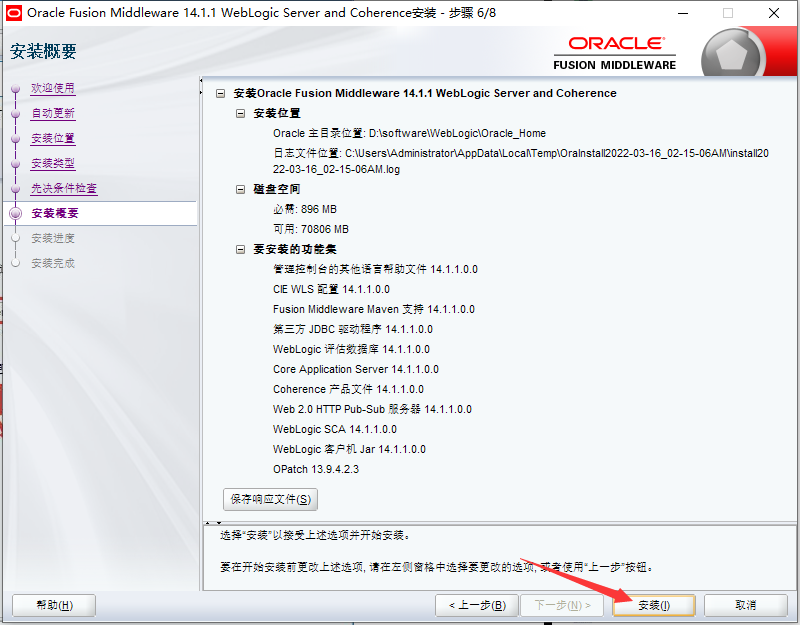Select the 必需: 896 MB line
800x625 pixels.
(x=305, y=210)
